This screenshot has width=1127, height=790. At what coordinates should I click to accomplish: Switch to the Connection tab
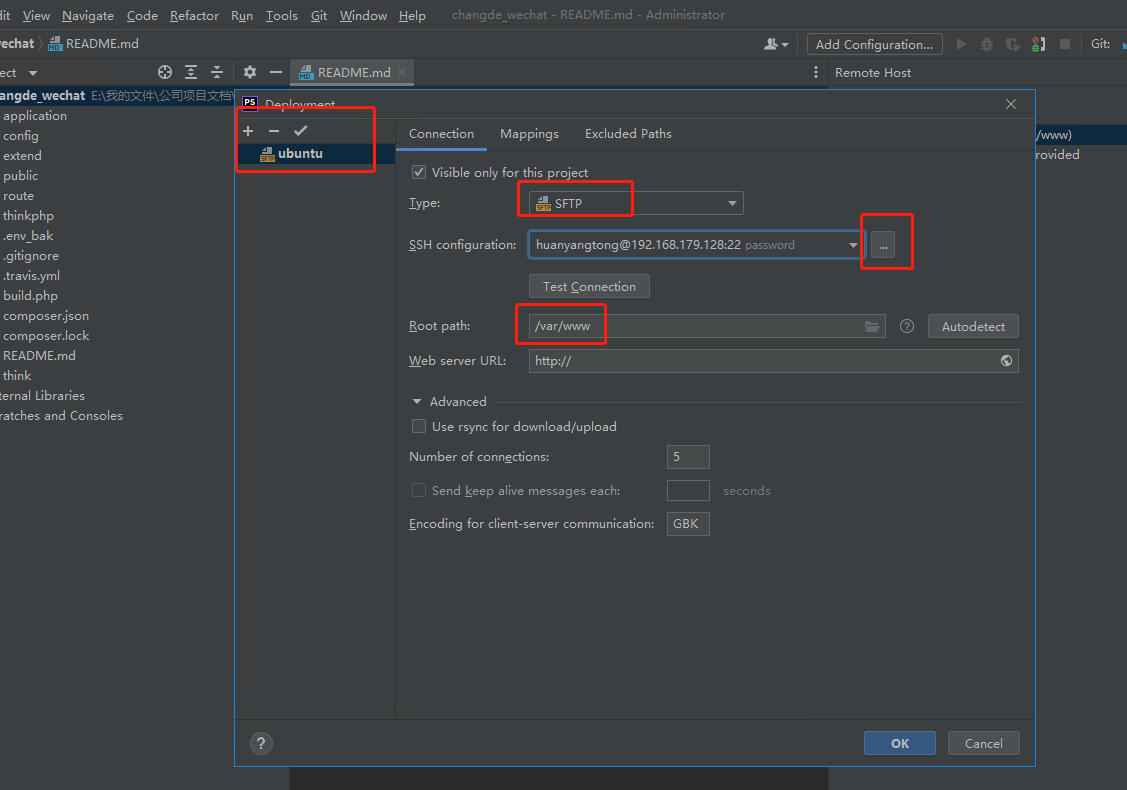point(441,134)
